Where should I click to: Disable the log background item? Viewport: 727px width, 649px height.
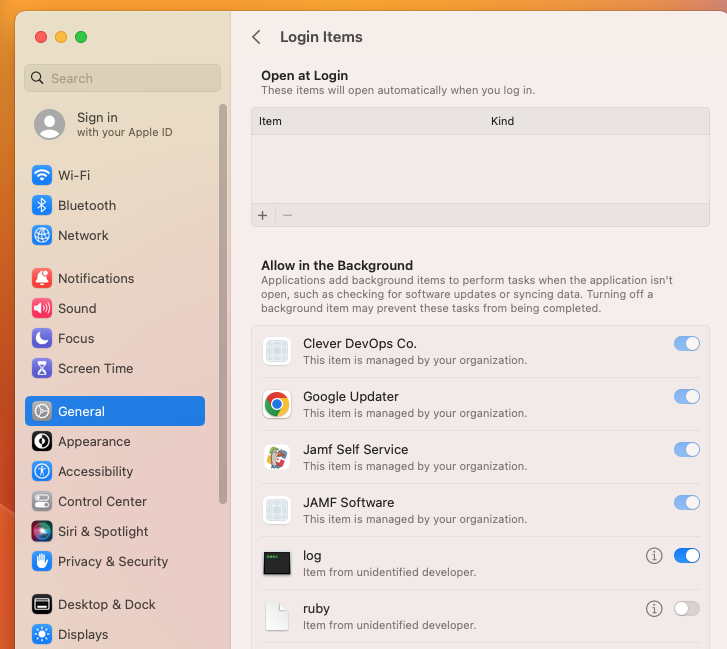pyautogui.click(x=687, y=555)
